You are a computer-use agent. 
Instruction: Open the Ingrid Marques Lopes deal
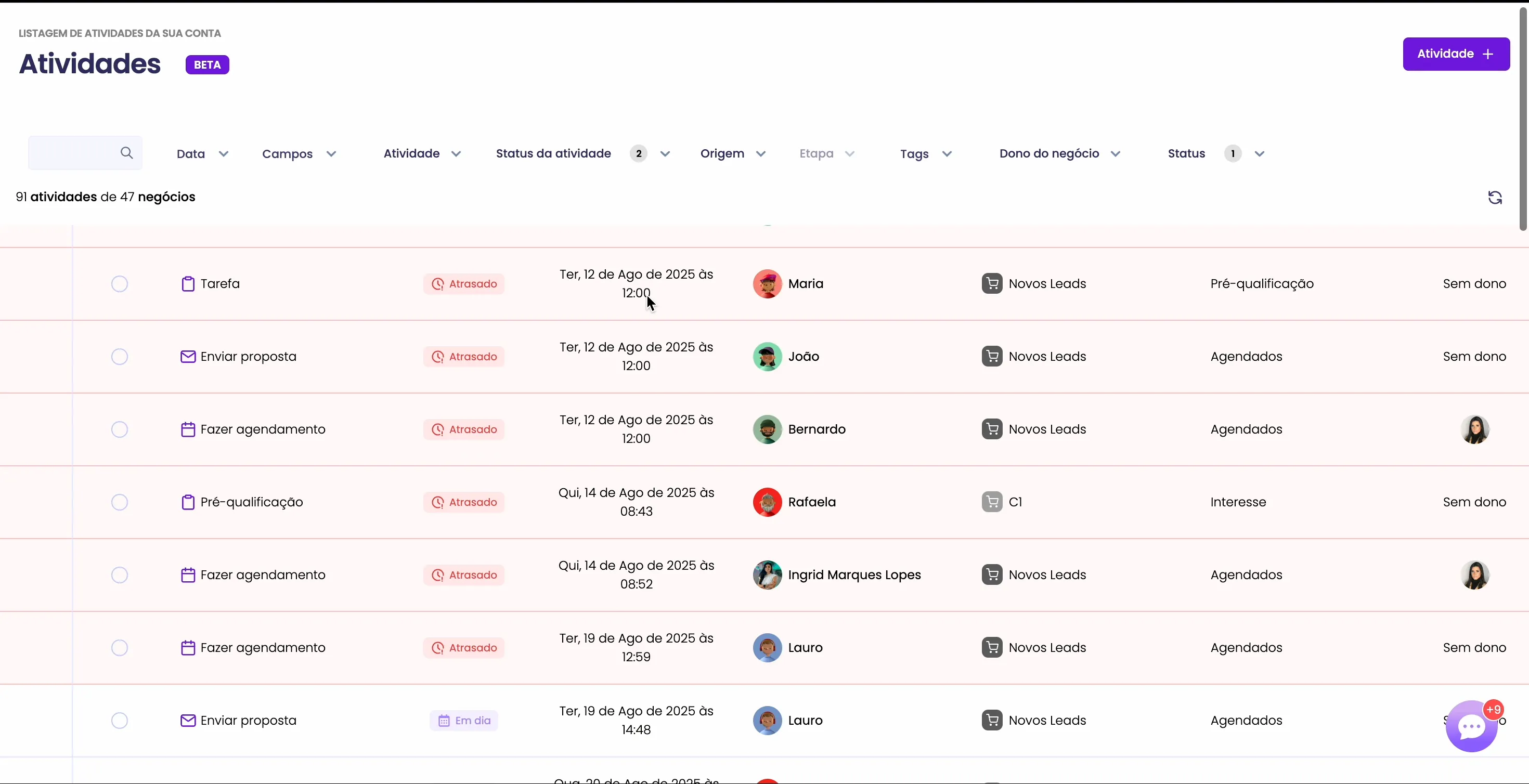pyautogui.click(x=854, y=575)
